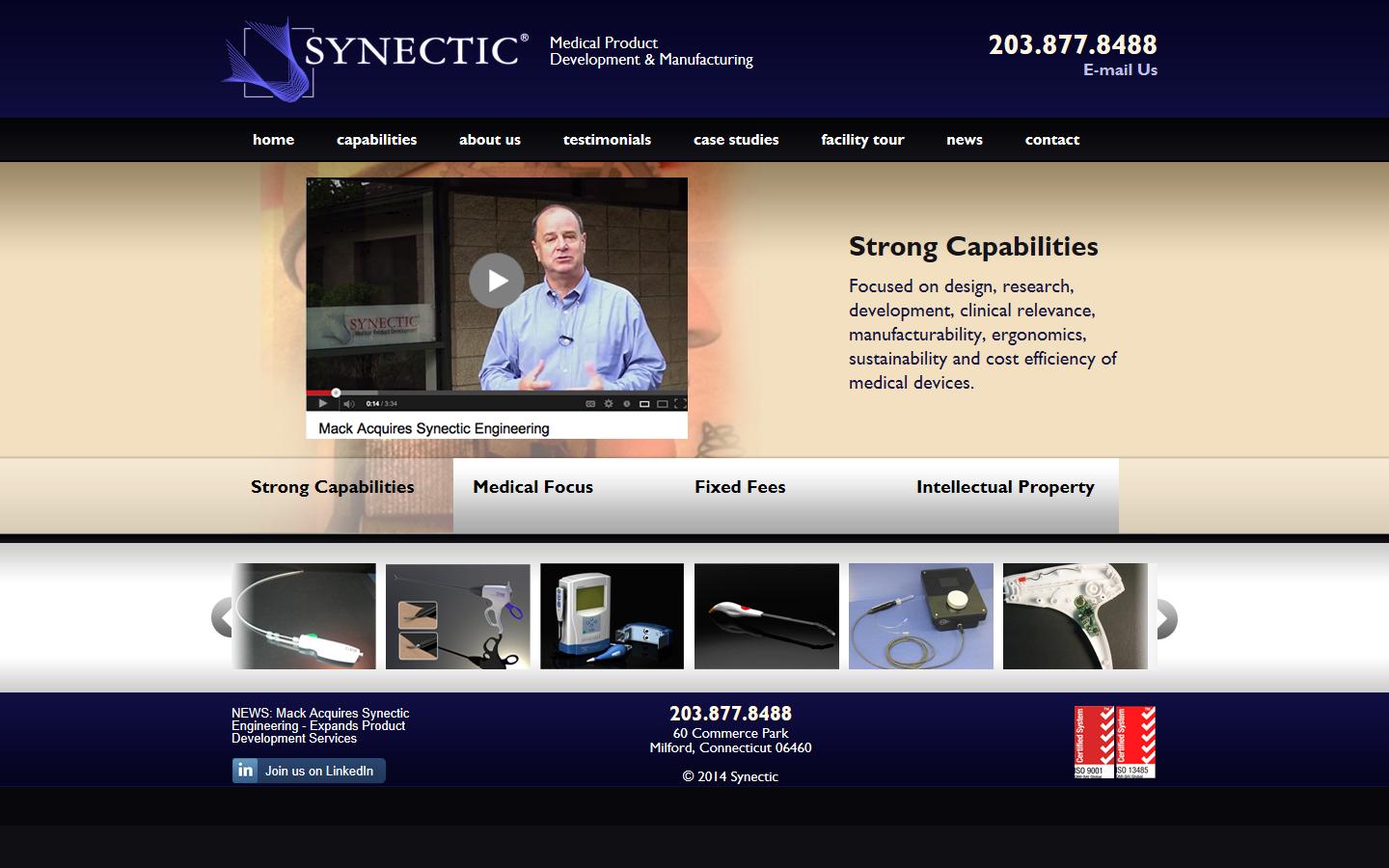This screenshot has width=1389, height=868.
Task: Click the E-mail Us link
Action: 1119,70
